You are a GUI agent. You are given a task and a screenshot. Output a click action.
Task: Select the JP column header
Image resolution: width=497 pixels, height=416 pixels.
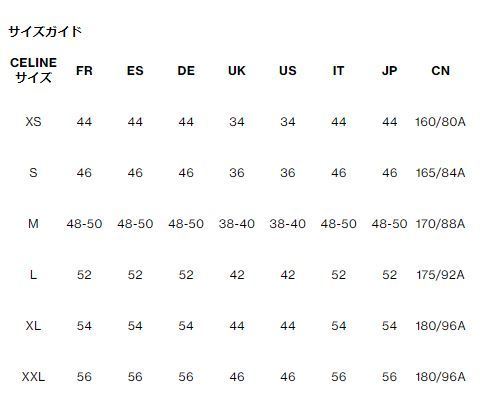pos(389,71)
